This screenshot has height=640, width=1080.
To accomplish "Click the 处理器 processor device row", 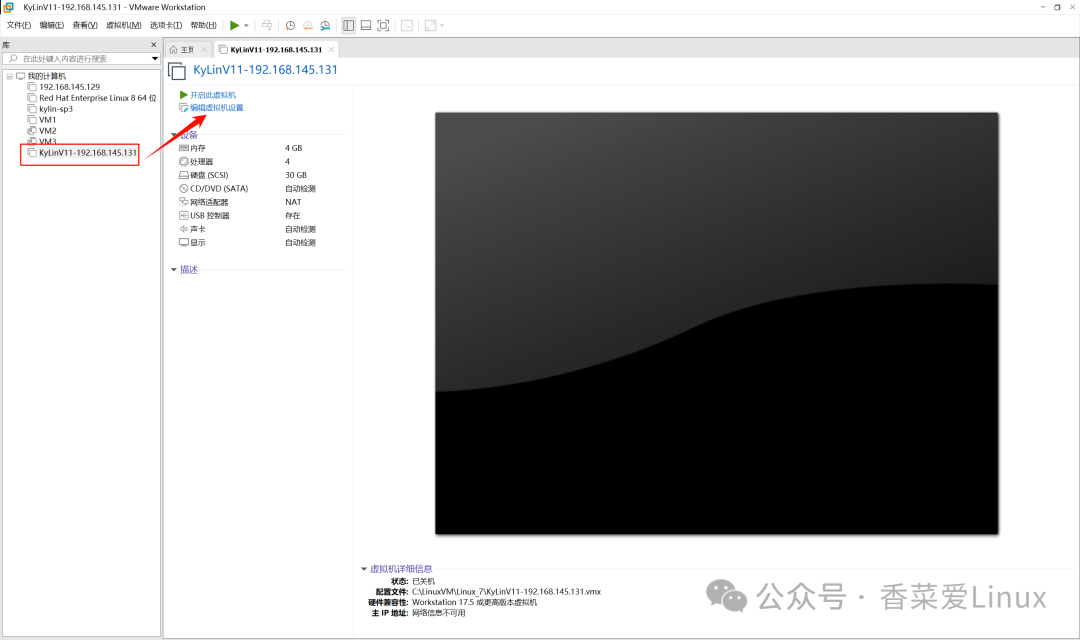I will point(262,162).
